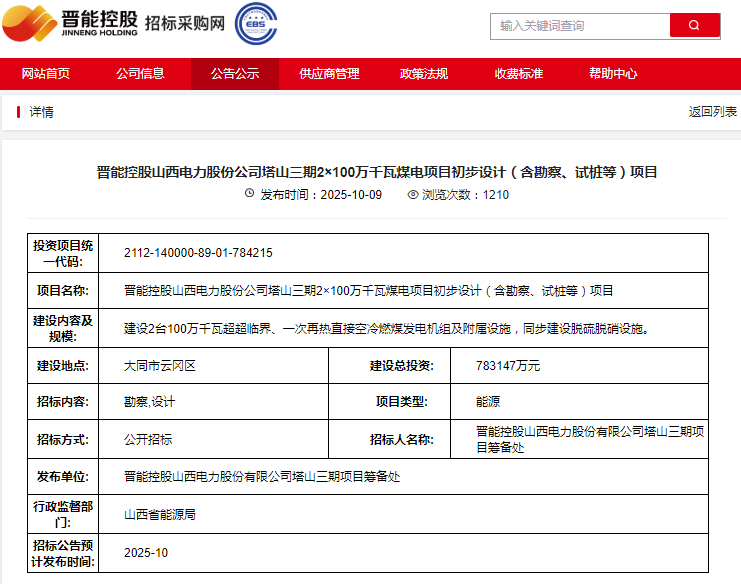Click the project name value in table
The height and width of the screenshot is (584, 741).
pyautogui.click(x=368, y=291)
